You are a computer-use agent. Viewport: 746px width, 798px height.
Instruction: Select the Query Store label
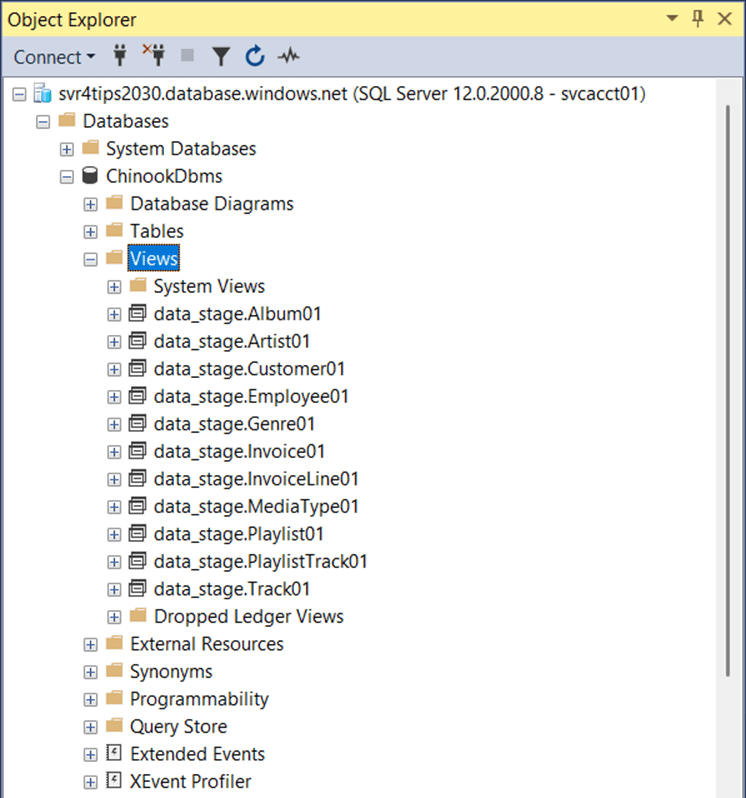pyautogui.click(x=179, y=727)
